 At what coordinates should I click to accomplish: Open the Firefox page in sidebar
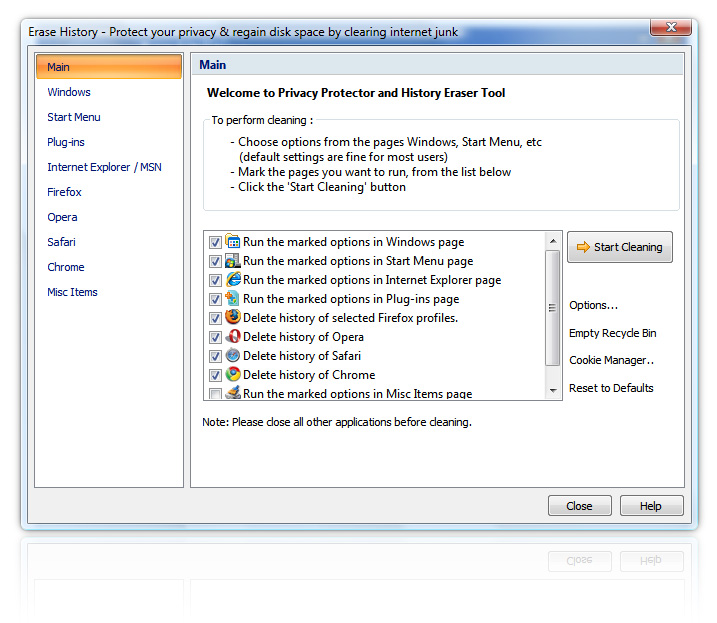(x=65, y=192)
